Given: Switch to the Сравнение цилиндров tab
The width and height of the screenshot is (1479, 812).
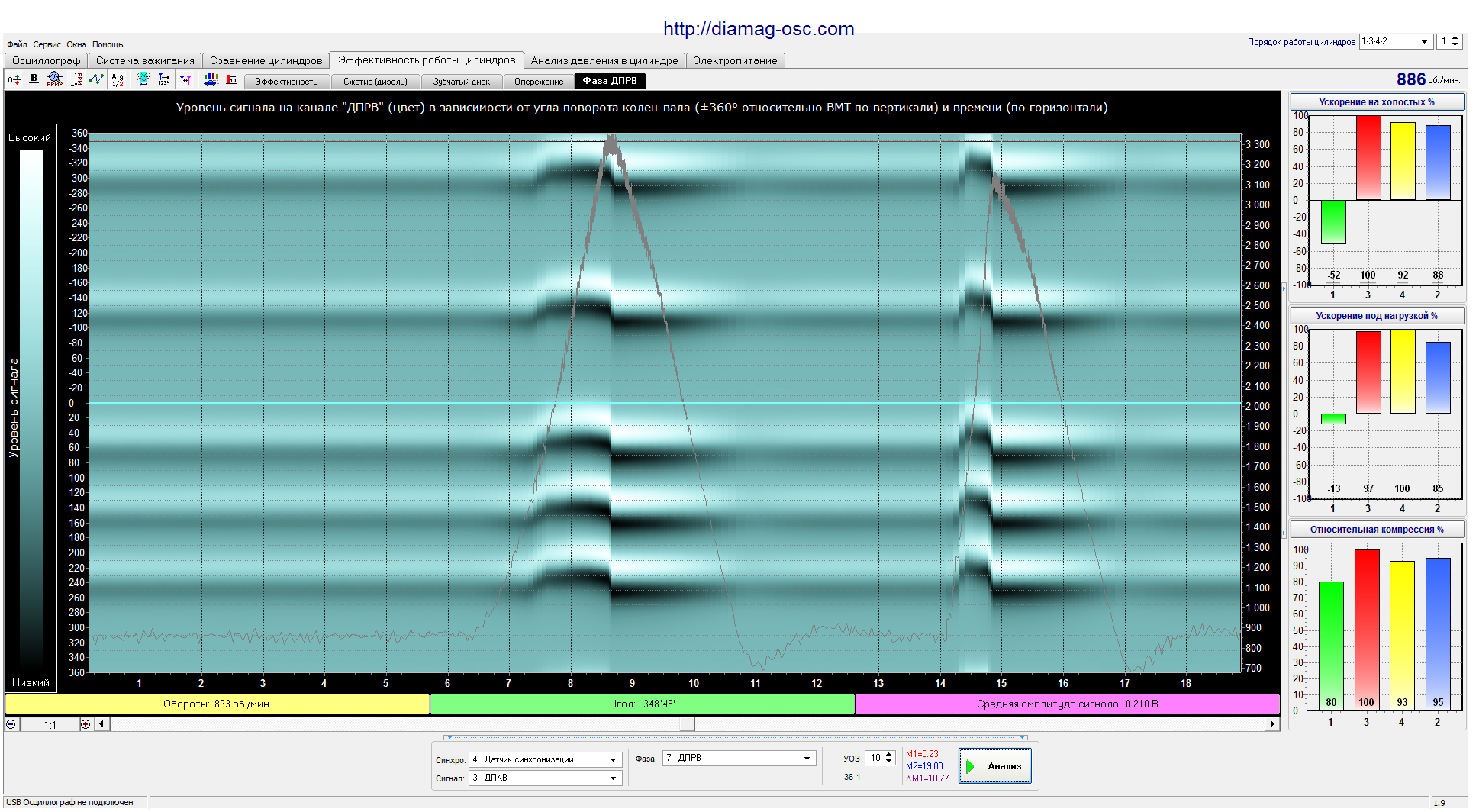Looking at the screenshot, I should (x=266, y=60).
